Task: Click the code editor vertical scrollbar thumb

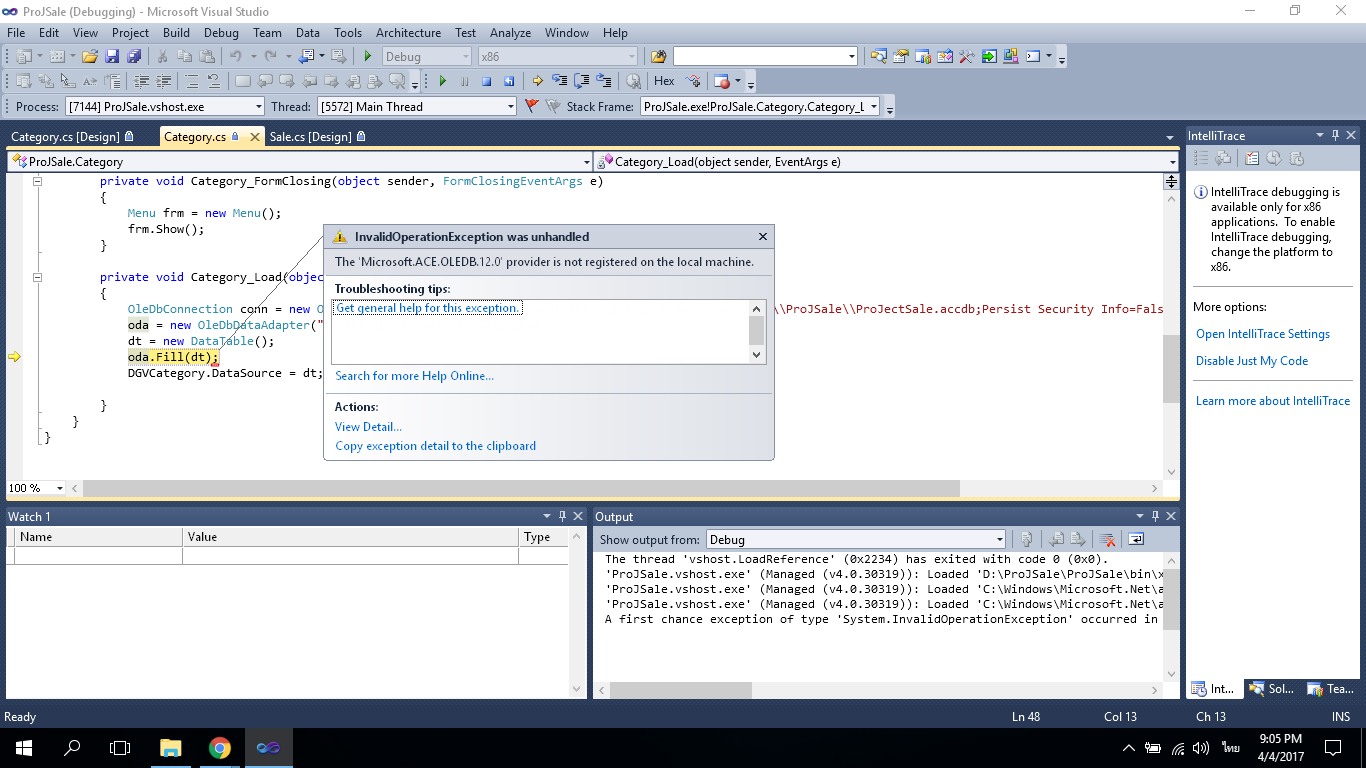Action: point(1170,369)
